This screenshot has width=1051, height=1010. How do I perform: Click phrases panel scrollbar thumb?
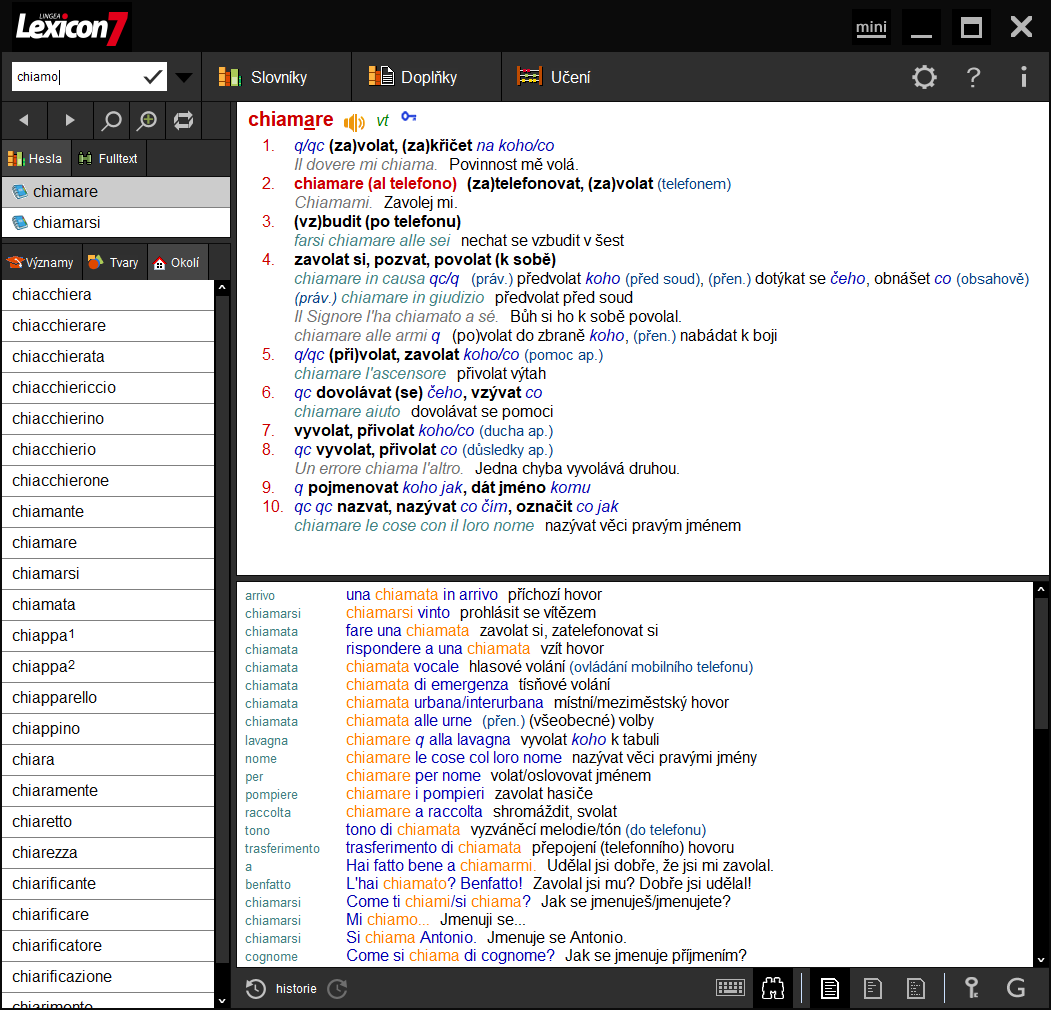coord(1040,664)
